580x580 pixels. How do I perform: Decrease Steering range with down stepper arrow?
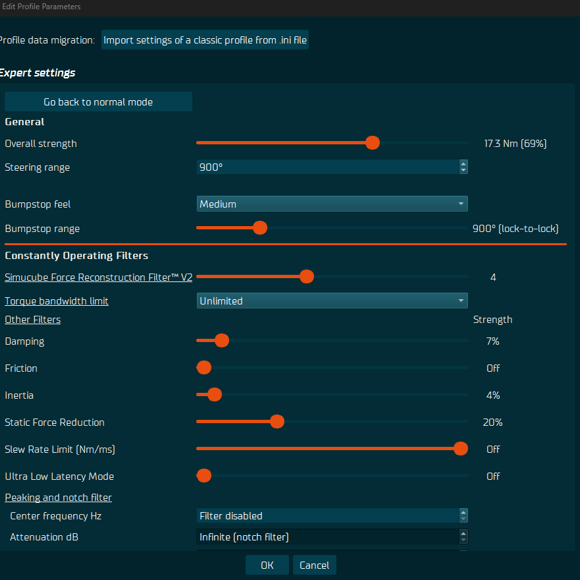[x=463, y=171]
